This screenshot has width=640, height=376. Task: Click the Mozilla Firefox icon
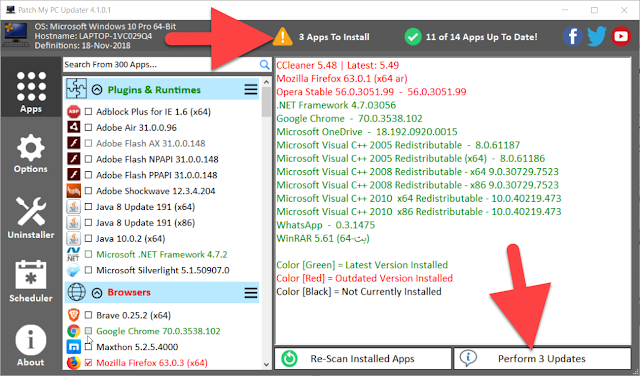tap(73, 363)
